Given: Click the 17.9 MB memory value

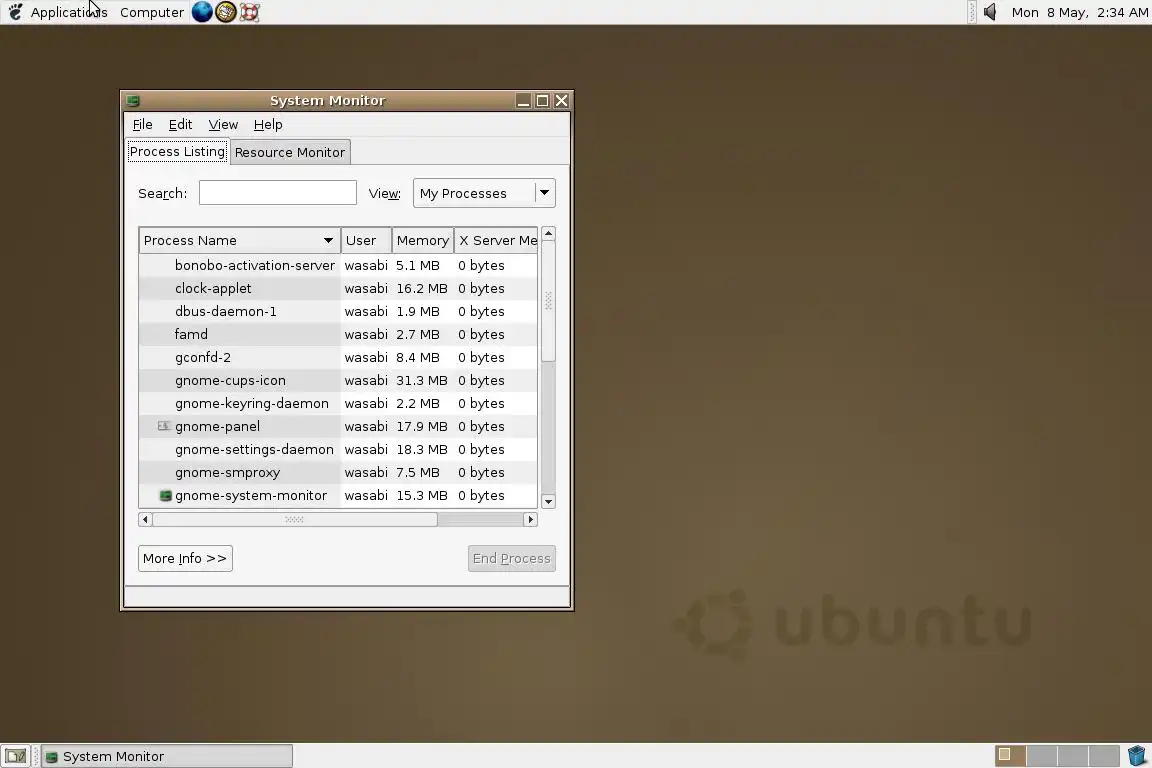Looking at the screenshot, I should (422, 426).
